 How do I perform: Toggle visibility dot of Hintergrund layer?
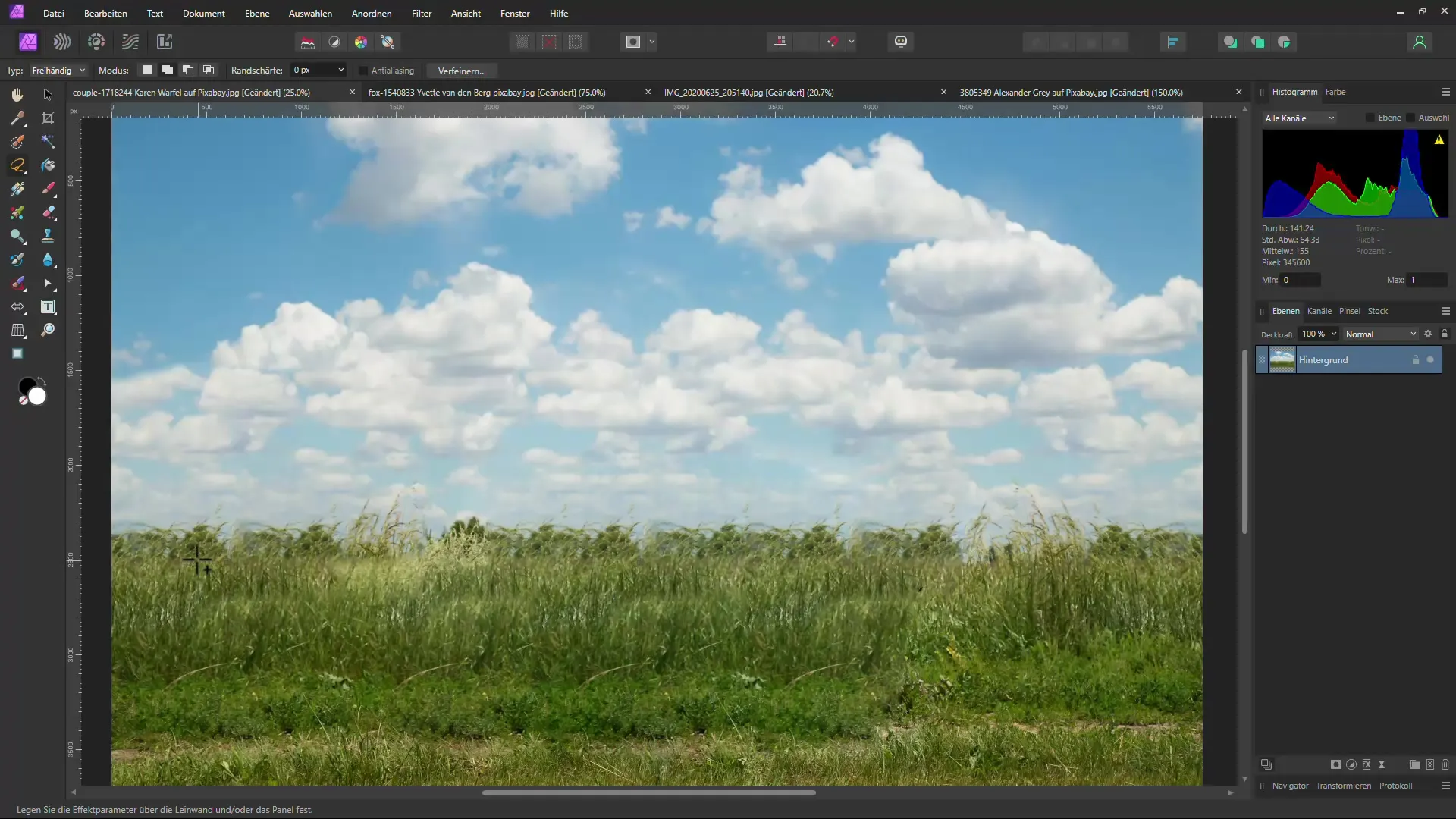coord(1430,359)
